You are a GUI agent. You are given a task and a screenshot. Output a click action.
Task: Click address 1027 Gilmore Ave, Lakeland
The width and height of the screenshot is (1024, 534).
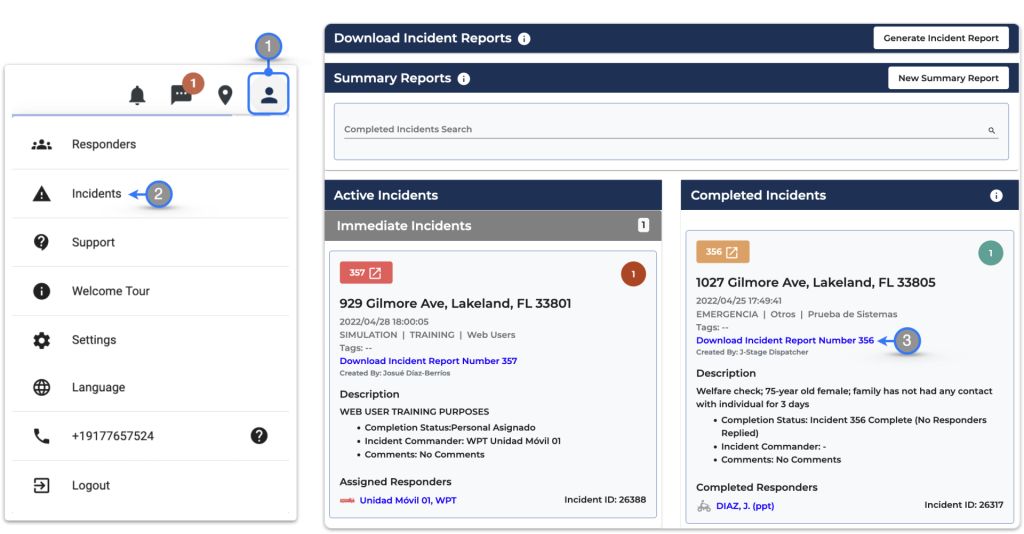816,283
